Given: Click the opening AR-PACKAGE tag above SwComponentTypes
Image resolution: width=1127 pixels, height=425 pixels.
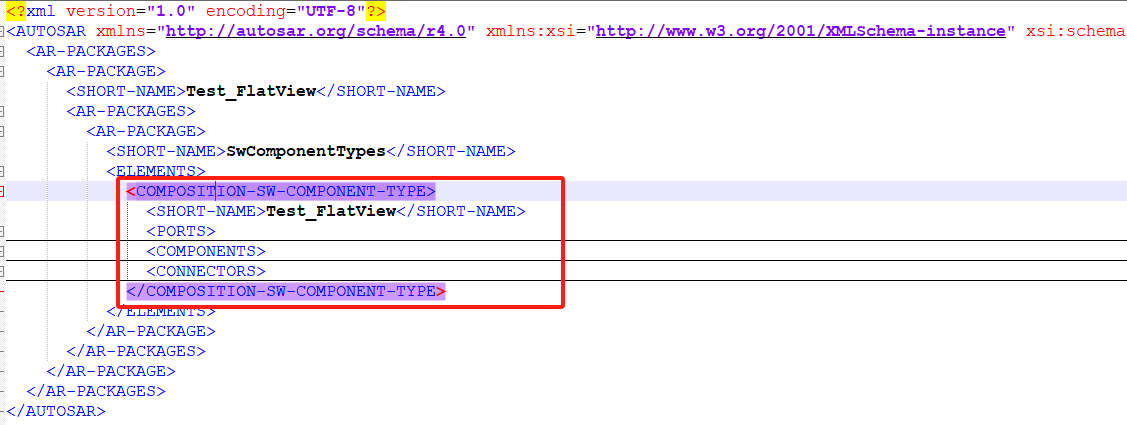Looking at the screenshot, I should tap(146, 132).
